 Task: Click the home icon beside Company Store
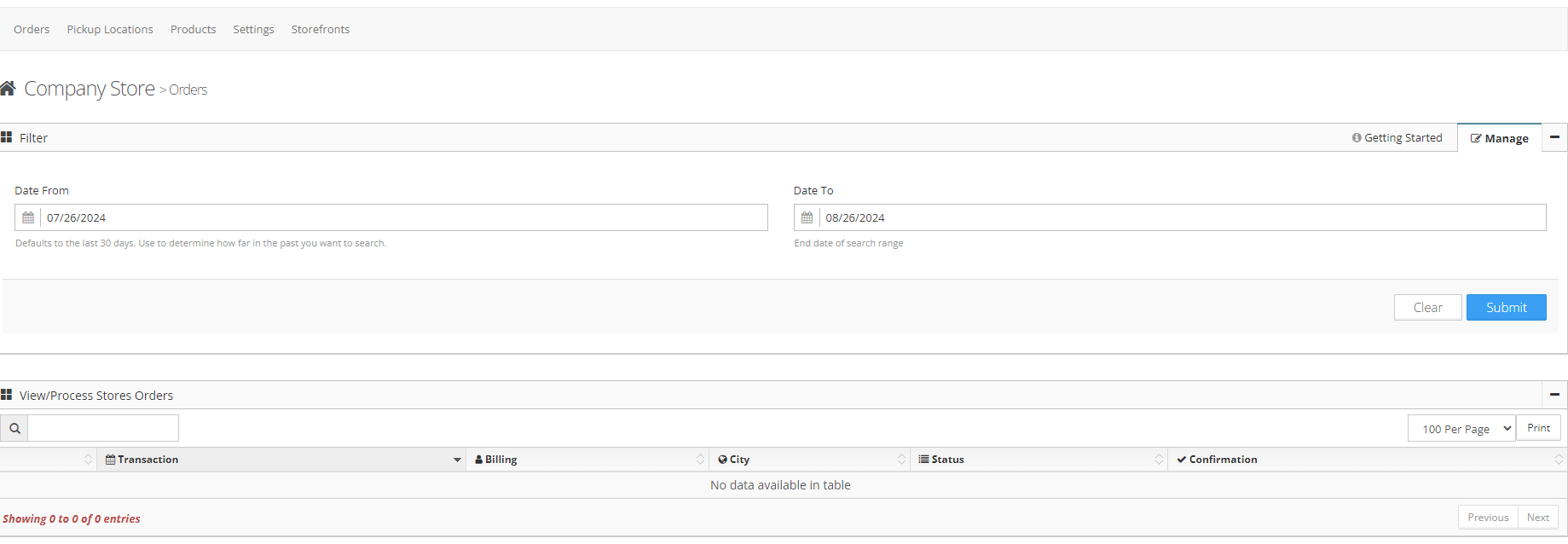coord(9,89)
